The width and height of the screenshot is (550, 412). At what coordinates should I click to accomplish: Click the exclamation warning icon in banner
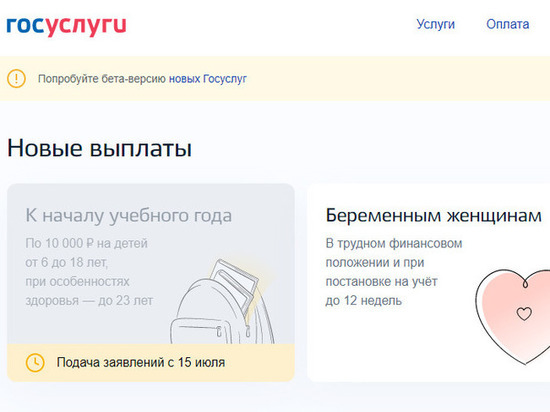tap(16, 79)
